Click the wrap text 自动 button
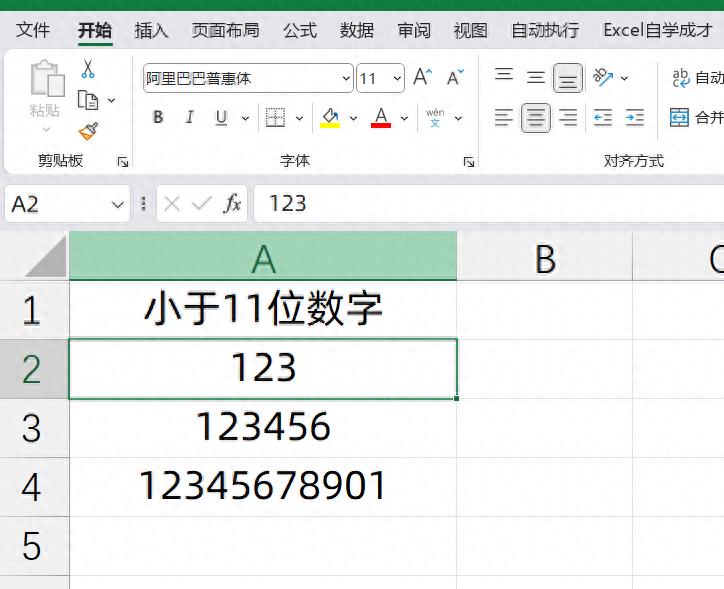This screenshot has height=589, width=724. [x=697, y=78]
